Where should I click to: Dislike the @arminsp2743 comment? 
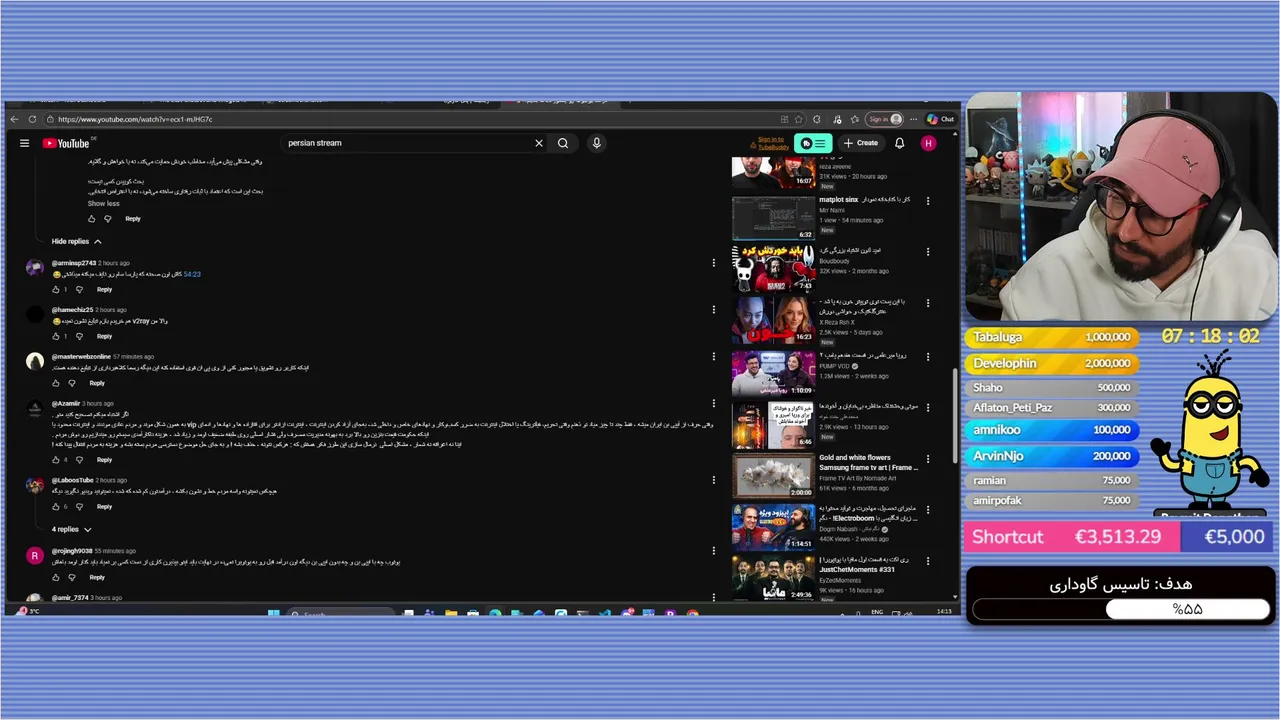point(79,290)
